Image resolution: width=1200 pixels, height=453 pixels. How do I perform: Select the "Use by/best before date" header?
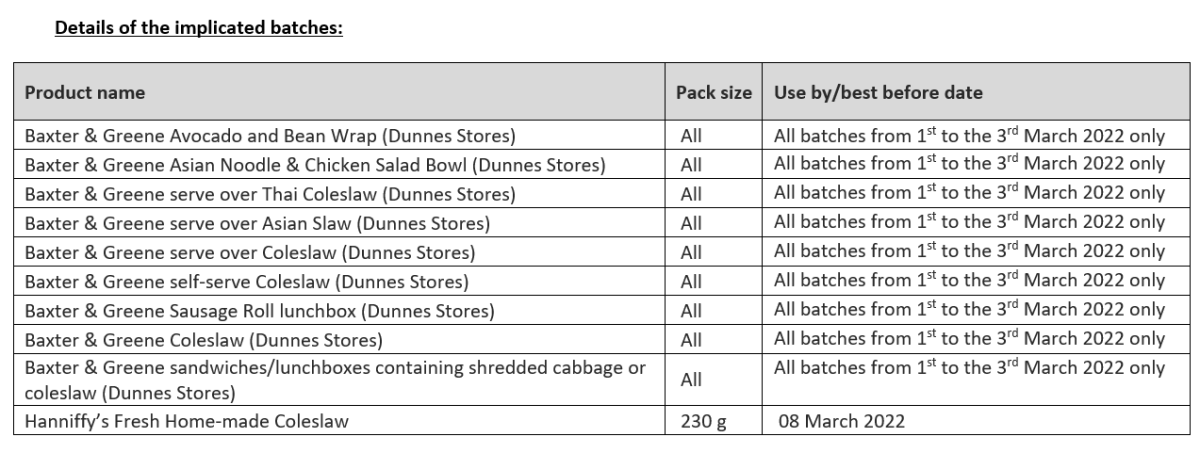coord(878,93)
